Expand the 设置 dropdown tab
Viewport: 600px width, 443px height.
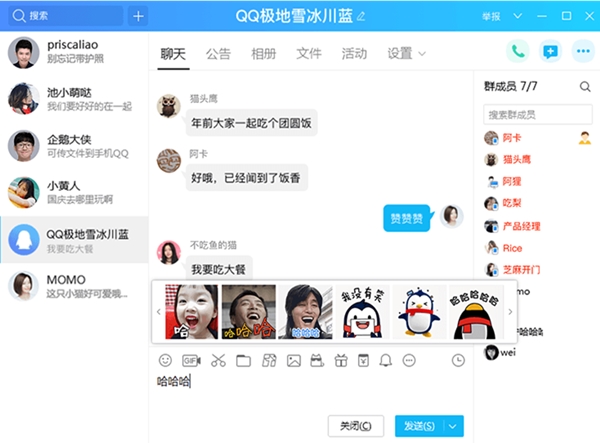406,53
